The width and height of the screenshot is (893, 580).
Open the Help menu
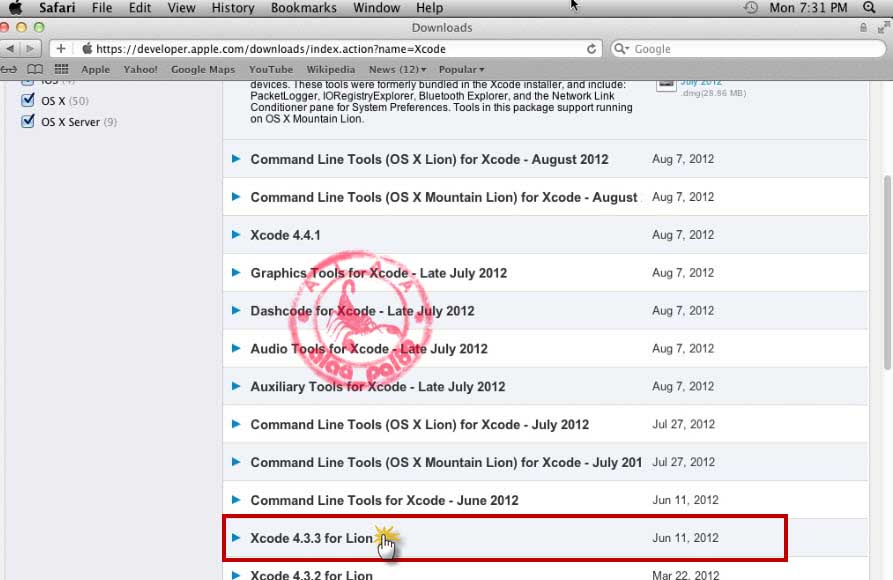pos(429,8)
